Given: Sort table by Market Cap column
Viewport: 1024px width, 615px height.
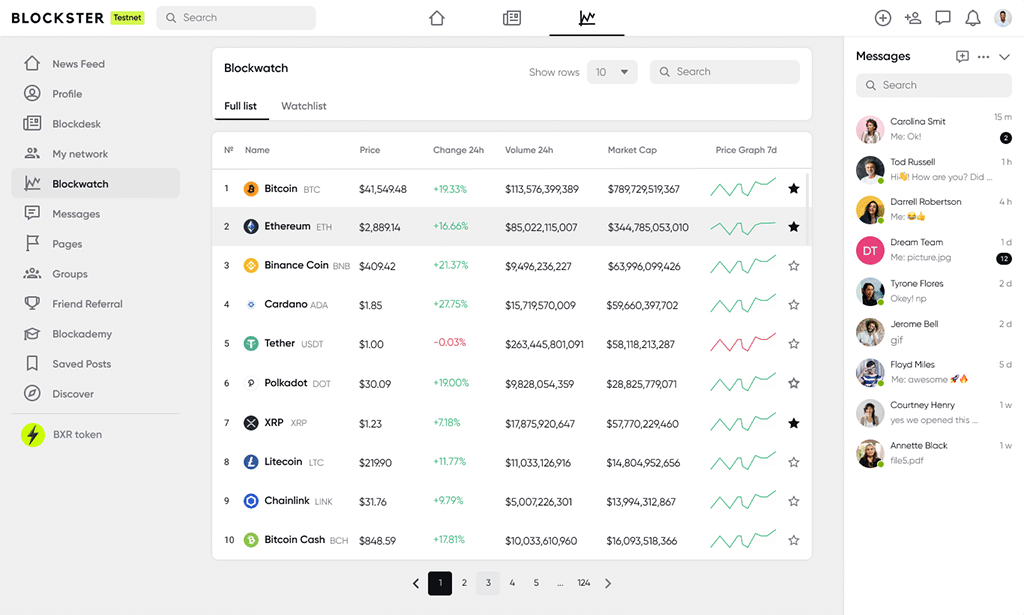Looking at the screenshot, I should pyautogui.click(x=632, y=150).
